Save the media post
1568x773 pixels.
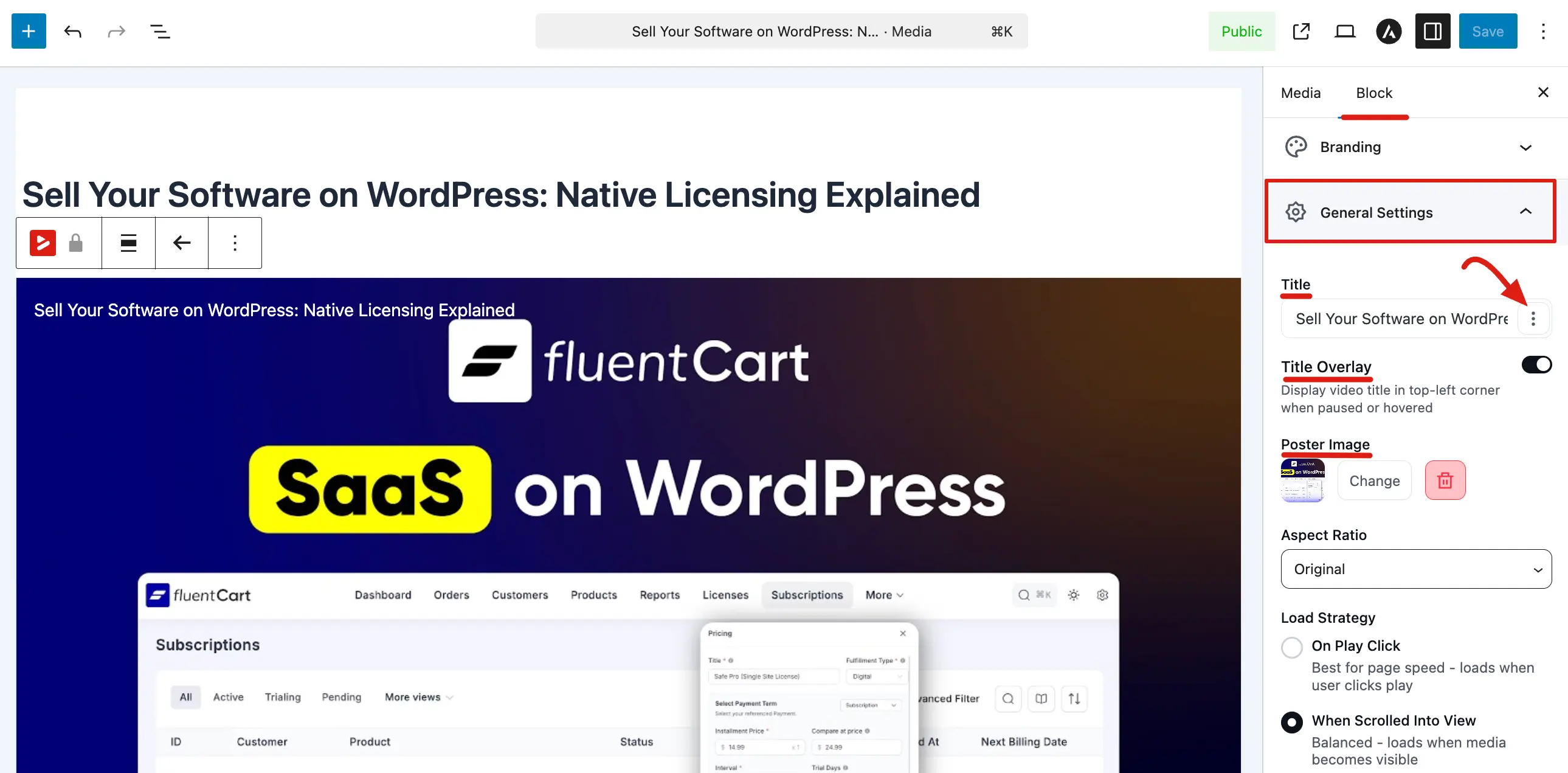pos(1488,31)
